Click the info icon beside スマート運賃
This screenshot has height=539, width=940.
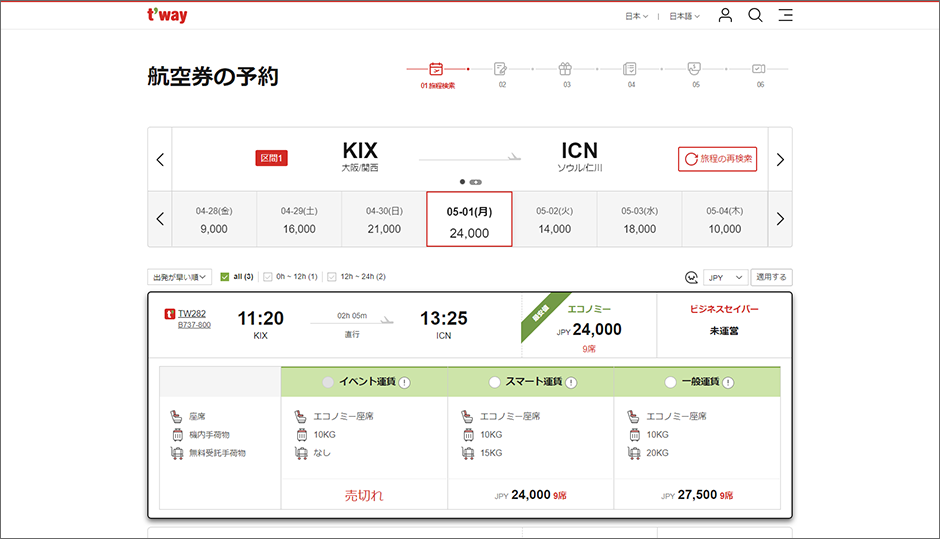(571, 382)
